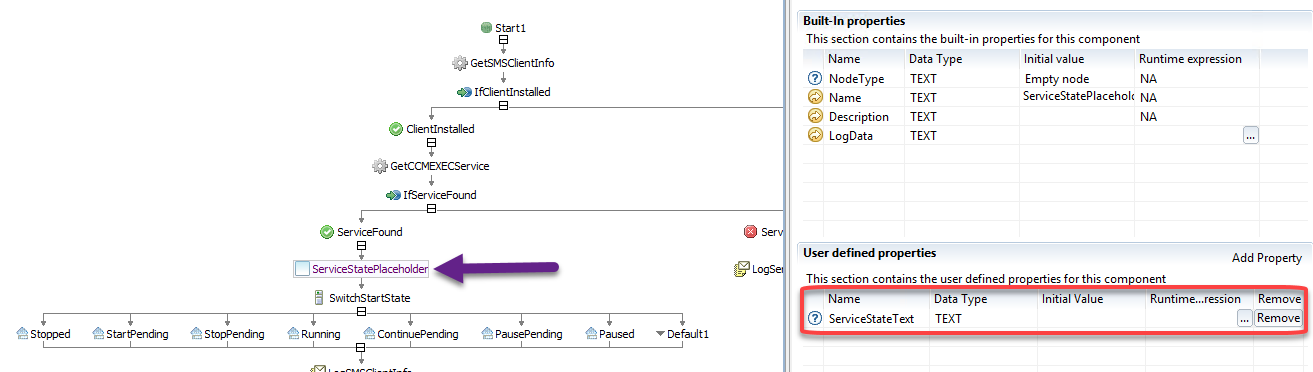
Task: Select the green Start1 node icon
Action: [486, 27]
